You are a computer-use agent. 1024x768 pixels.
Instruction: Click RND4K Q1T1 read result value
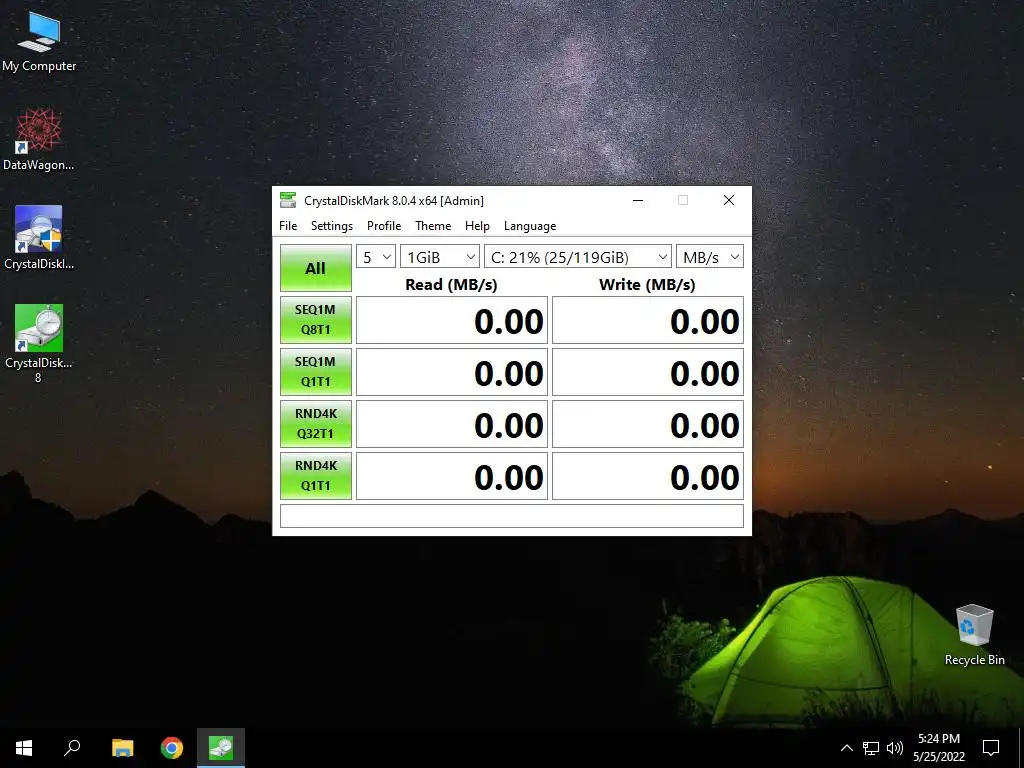452,476
